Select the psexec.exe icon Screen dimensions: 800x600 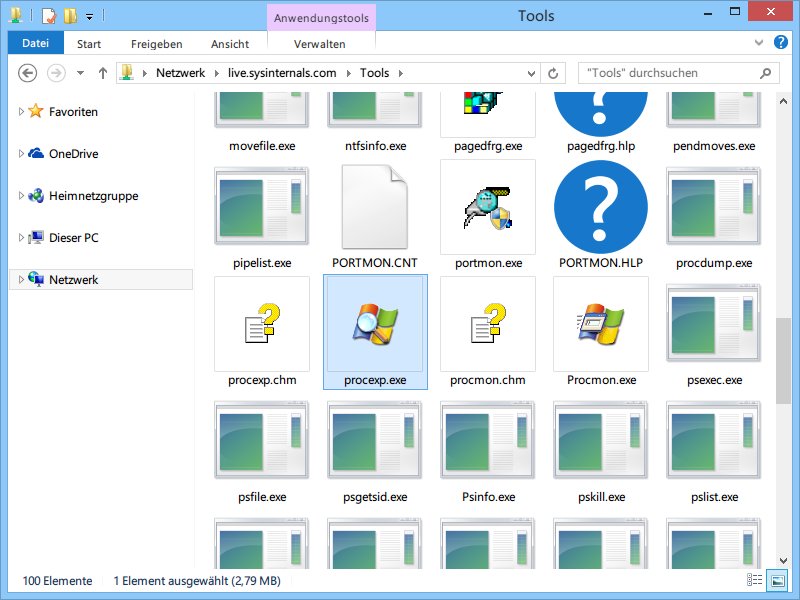pyautogui.click(x=714, y=323)
